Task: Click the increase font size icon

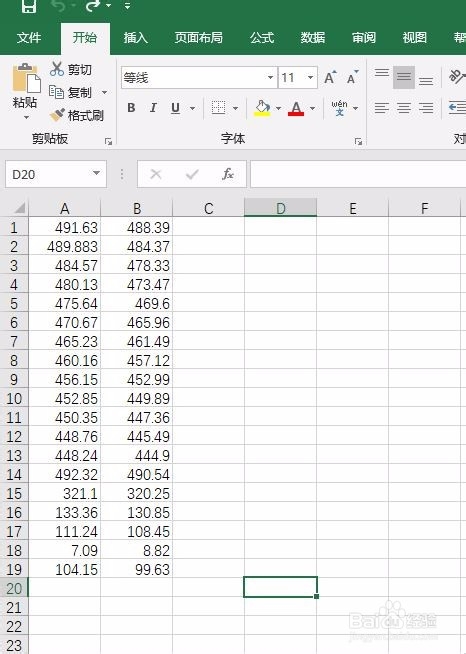Action: [x=330, y=78]
